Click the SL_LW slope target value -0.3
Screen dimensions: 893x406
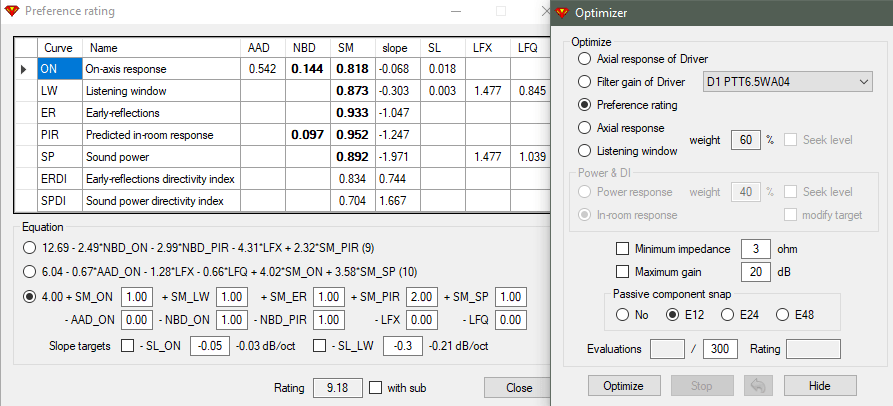pos(403,346)
